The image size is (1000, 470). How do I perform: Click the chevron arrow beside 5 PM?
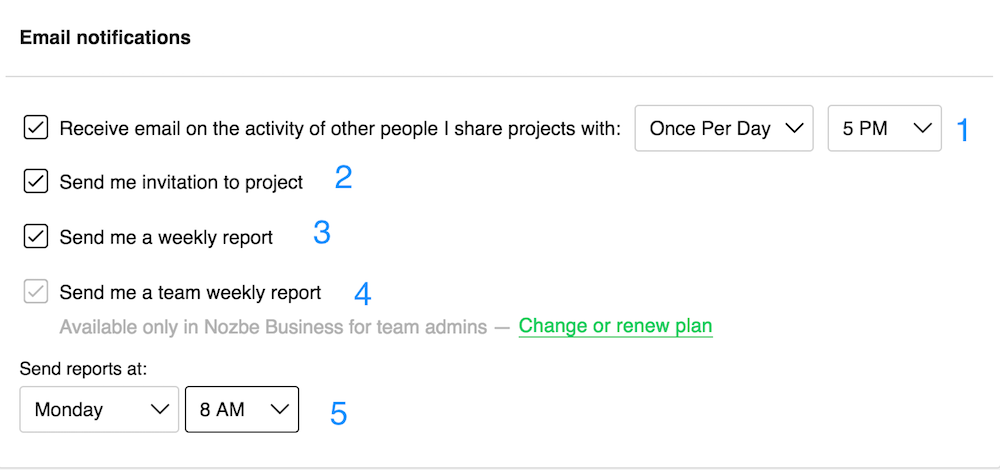click(922, 128)
